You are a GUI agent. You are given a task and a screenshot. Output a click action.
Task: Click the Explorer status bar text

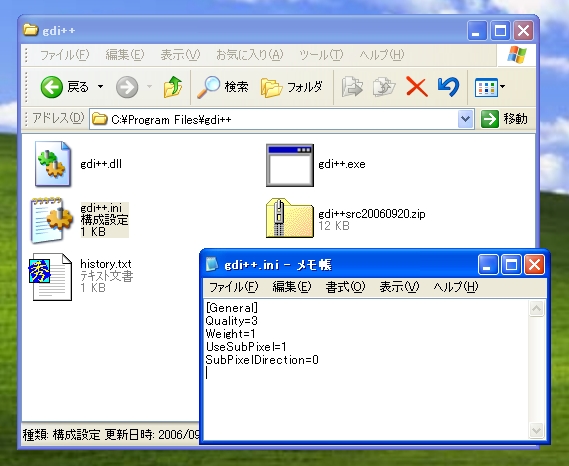[x=111, y=434]
